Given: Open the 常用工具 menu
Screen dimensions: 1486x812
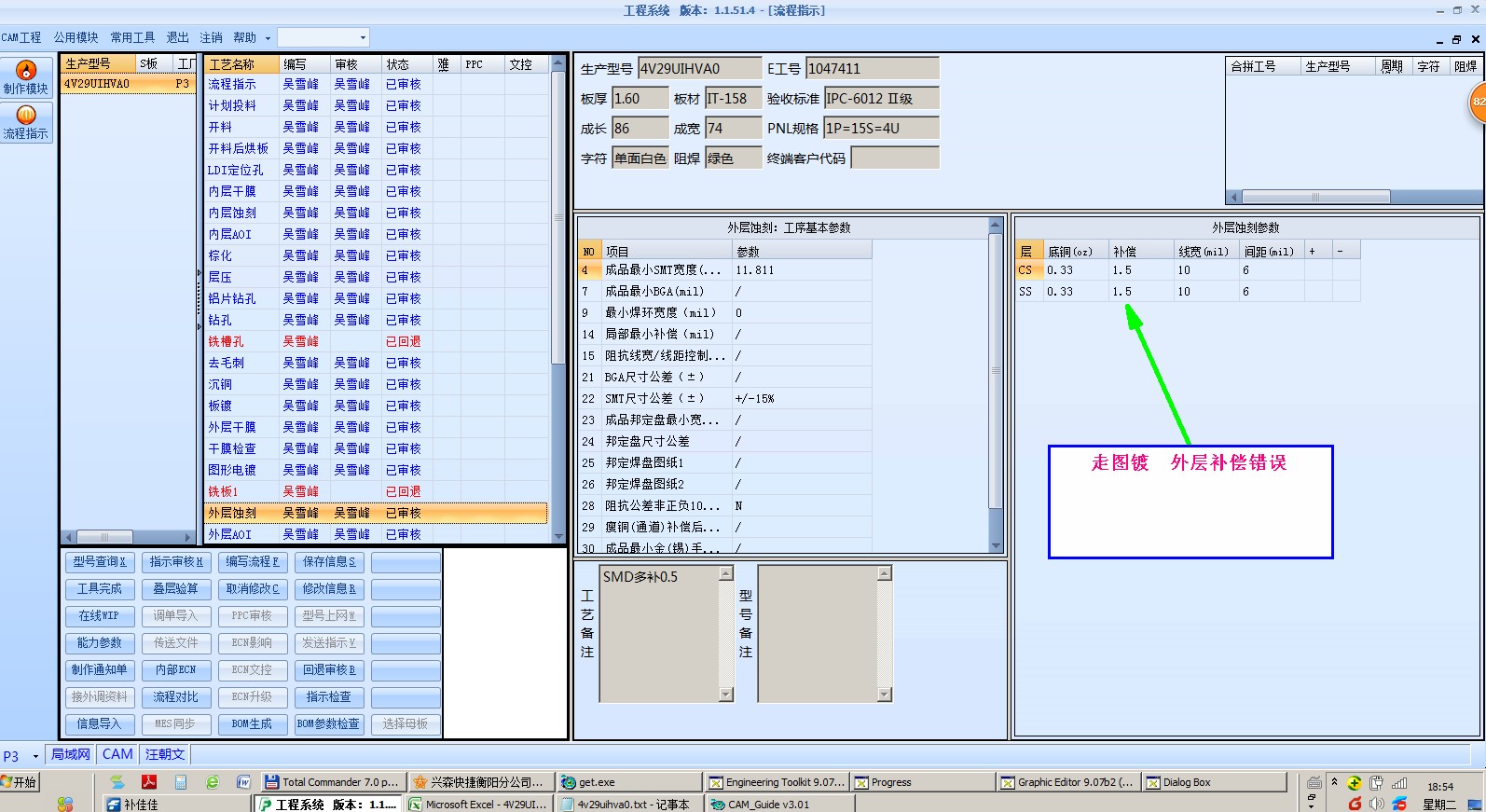Looking at the screenshot, I should (x=132, y=37).
